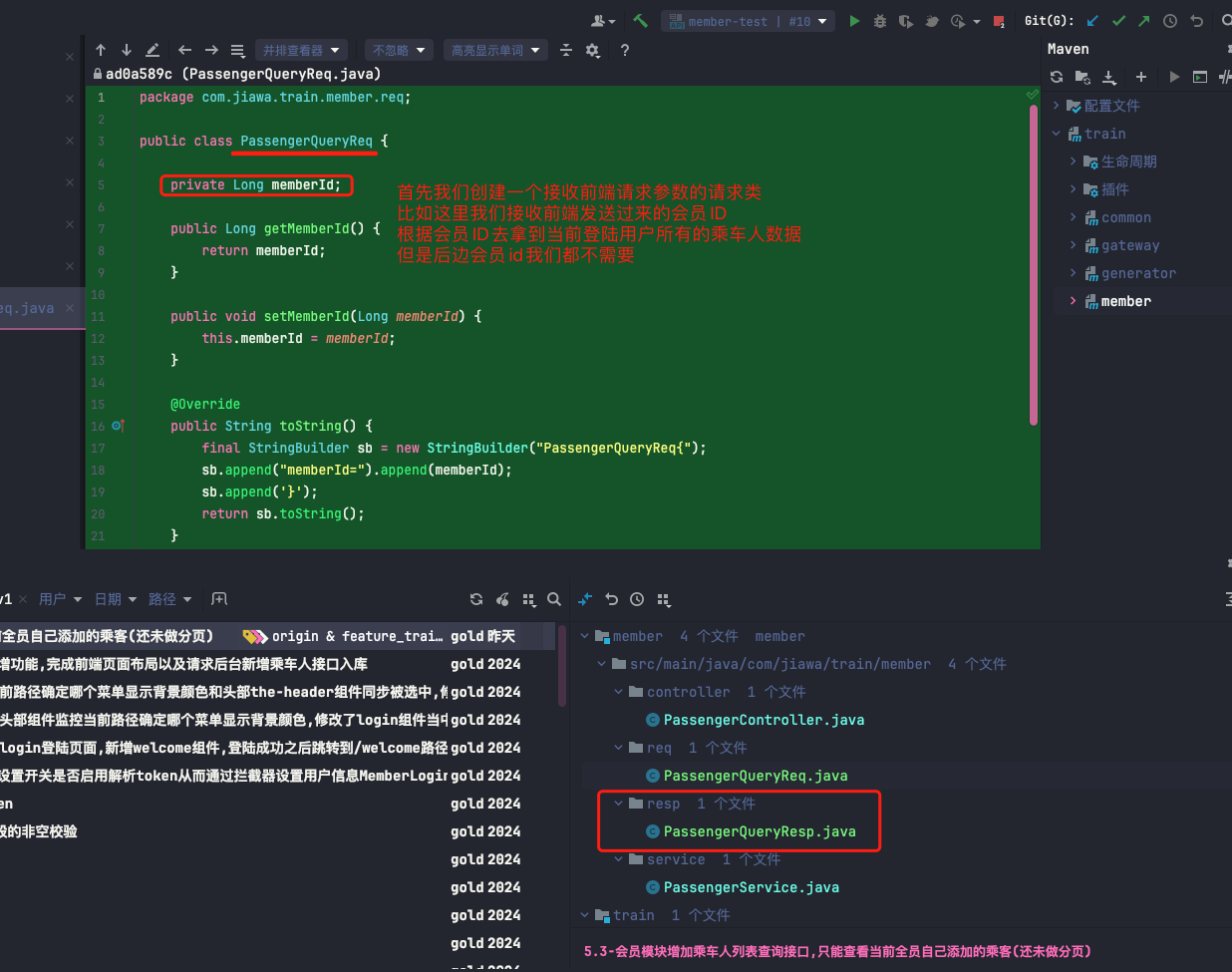
Task: Collapse the controller folder in changes tree
Action: pos(619,692)
